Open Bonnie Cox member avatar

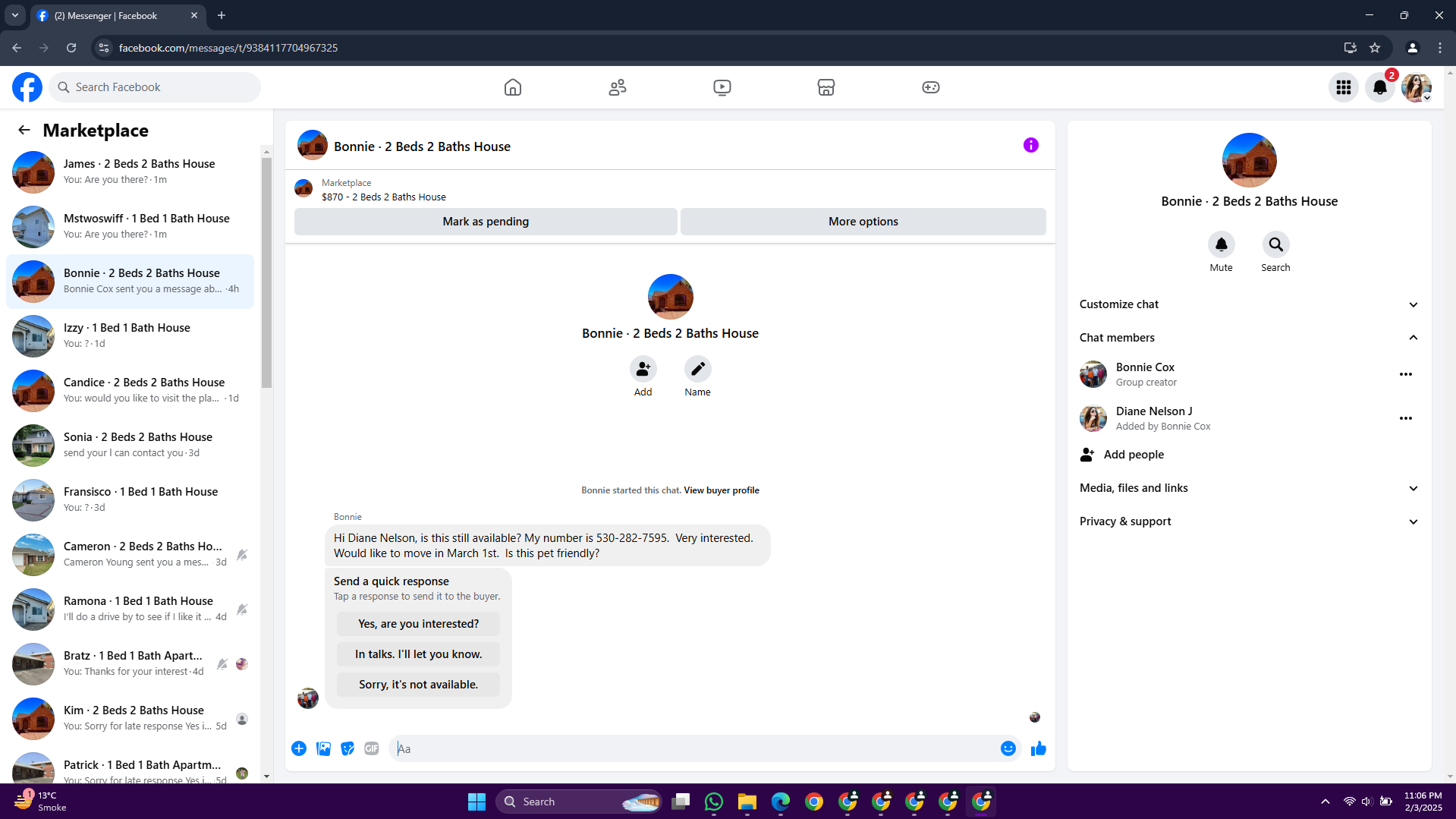(x=1093, y=374)
